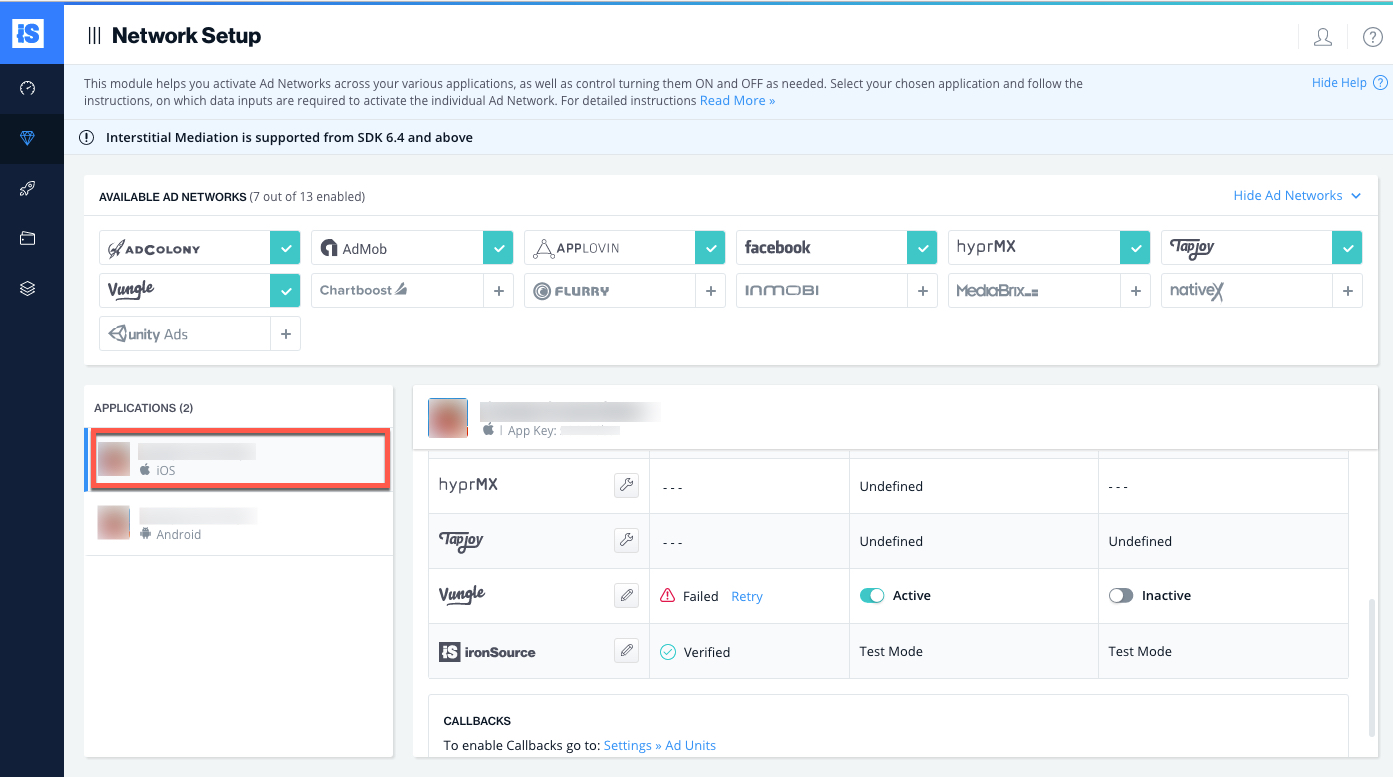Click Retry next to Vungle Failed status
The height and width of the screenshot is (779, 1393).
pos(746,595)
